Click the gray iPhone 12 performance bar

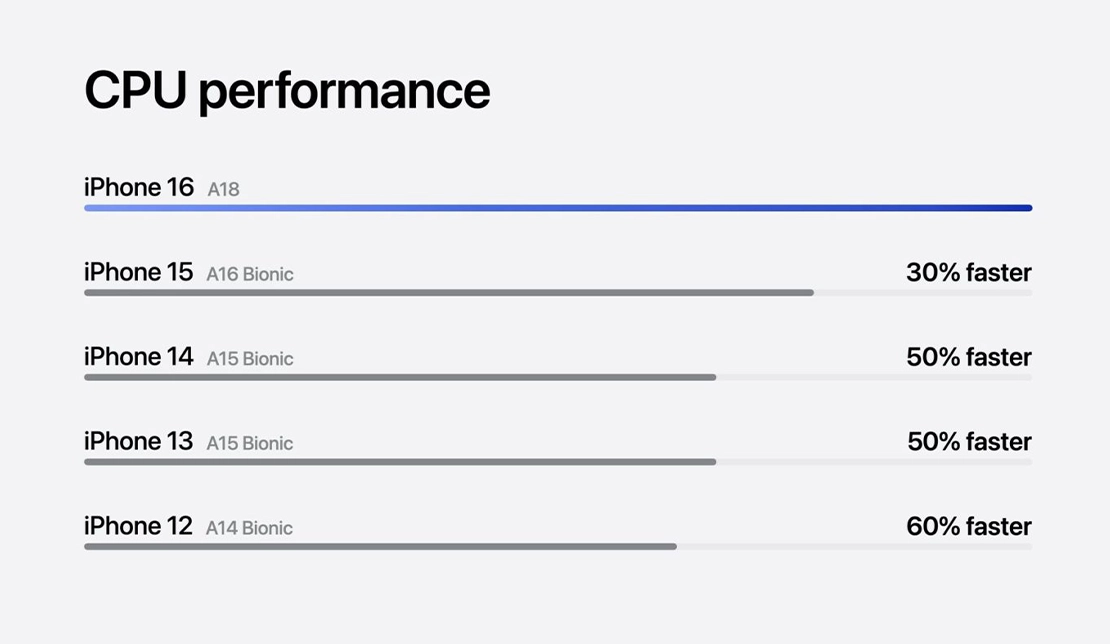click(x=380, y=547)
